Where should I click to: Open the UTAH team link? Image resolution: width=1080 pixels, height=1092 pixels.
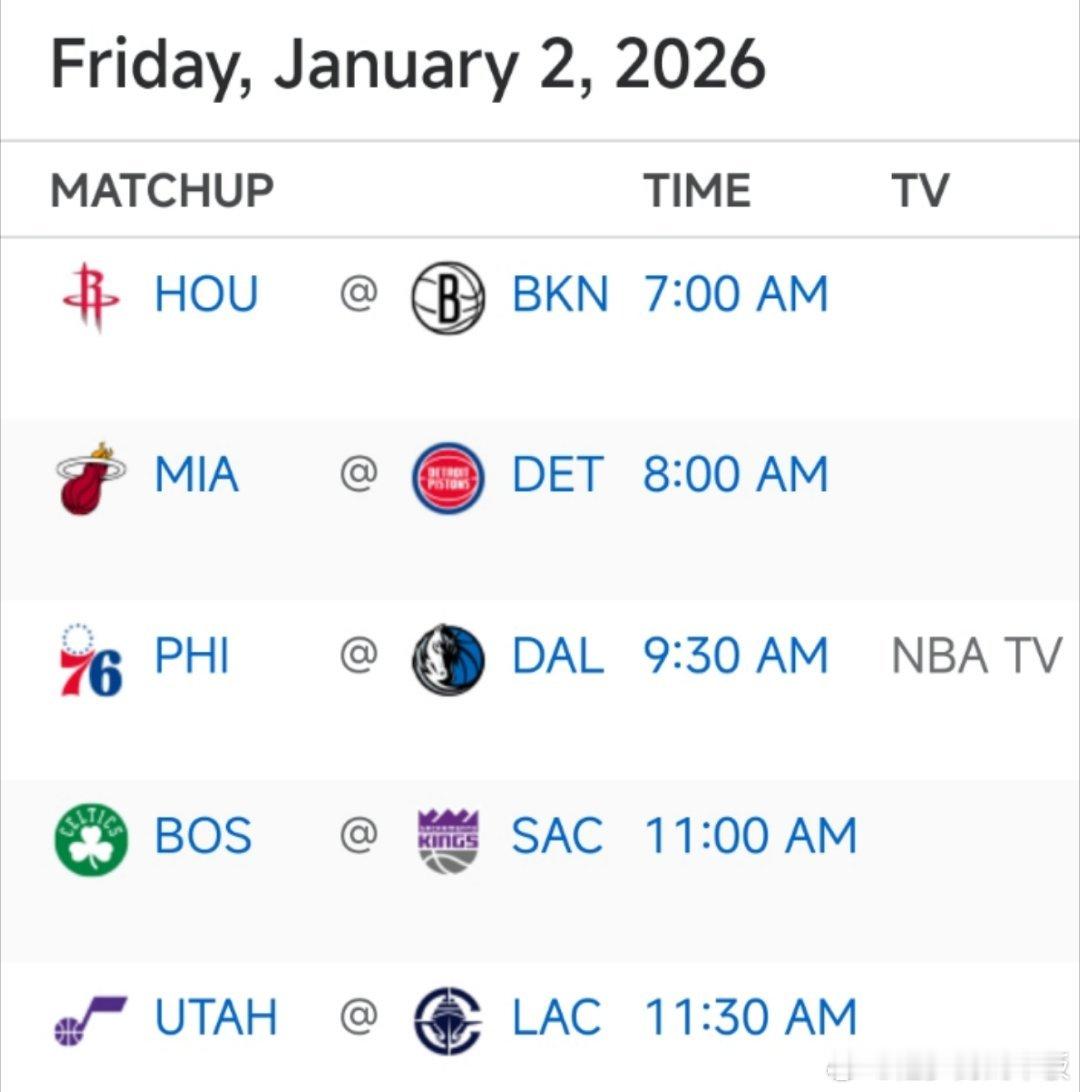216,1018
